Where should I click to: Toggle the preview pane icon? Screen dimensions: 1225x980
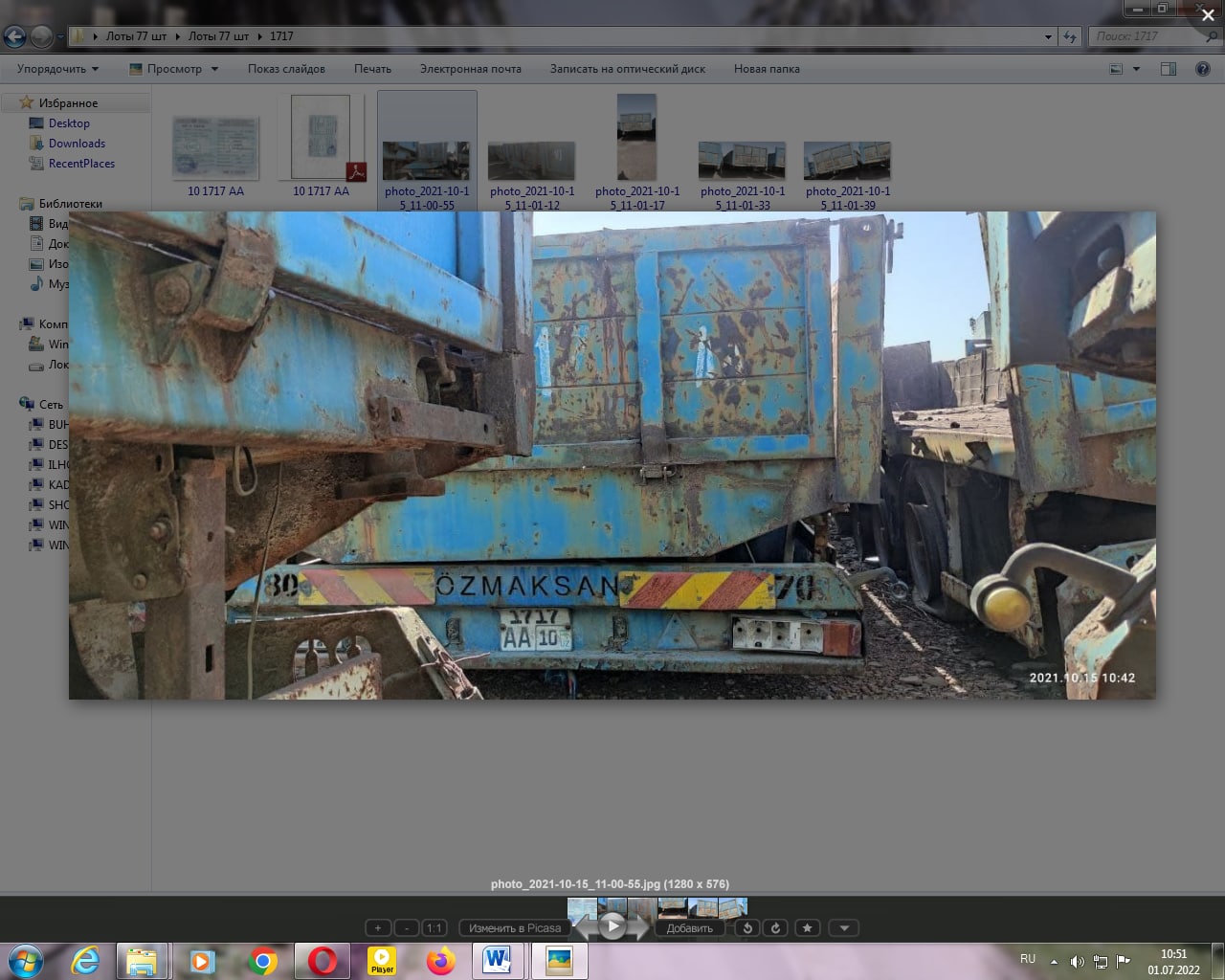(x=1168, y=69)
